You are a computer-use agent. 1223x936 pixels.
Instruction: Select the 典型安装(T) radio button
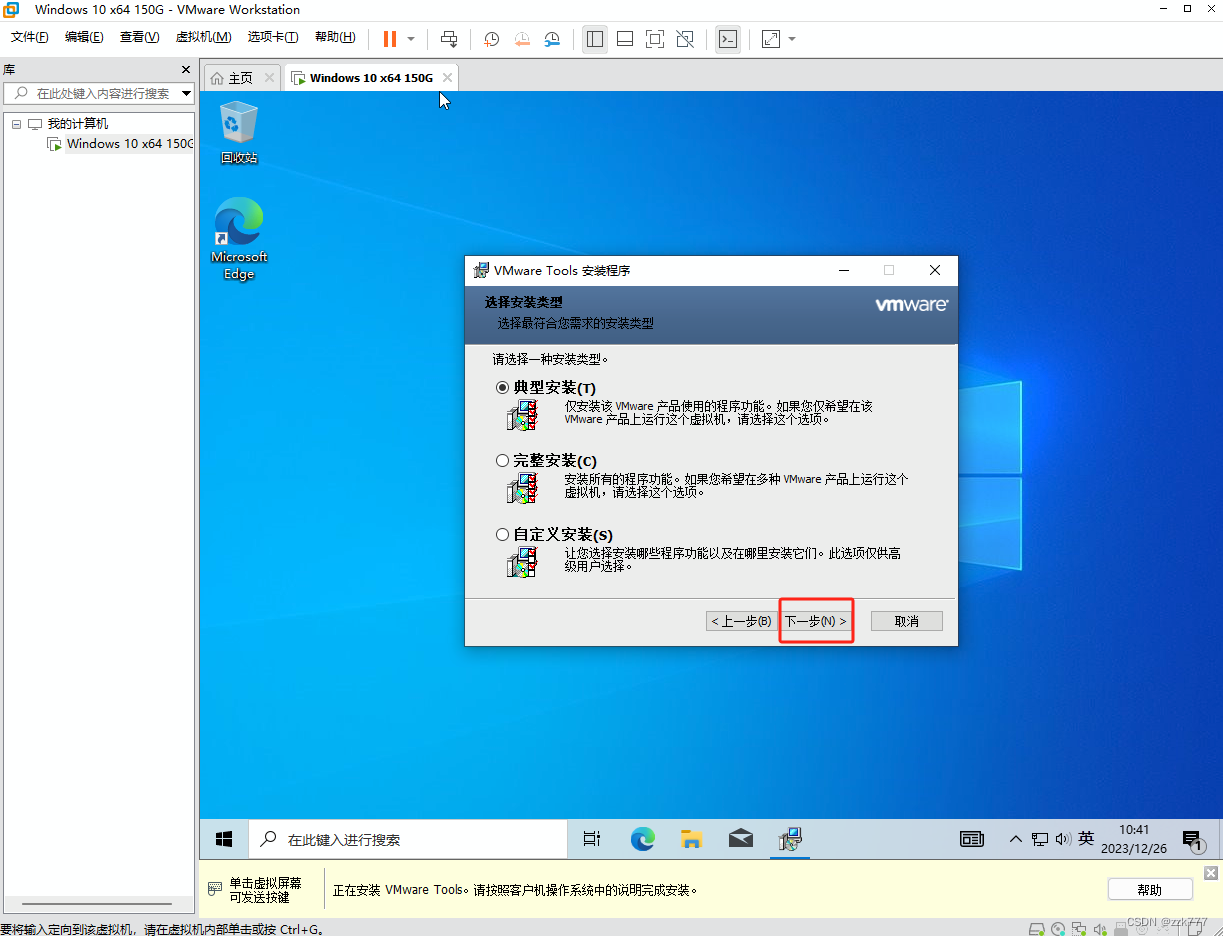coord(502,387)
